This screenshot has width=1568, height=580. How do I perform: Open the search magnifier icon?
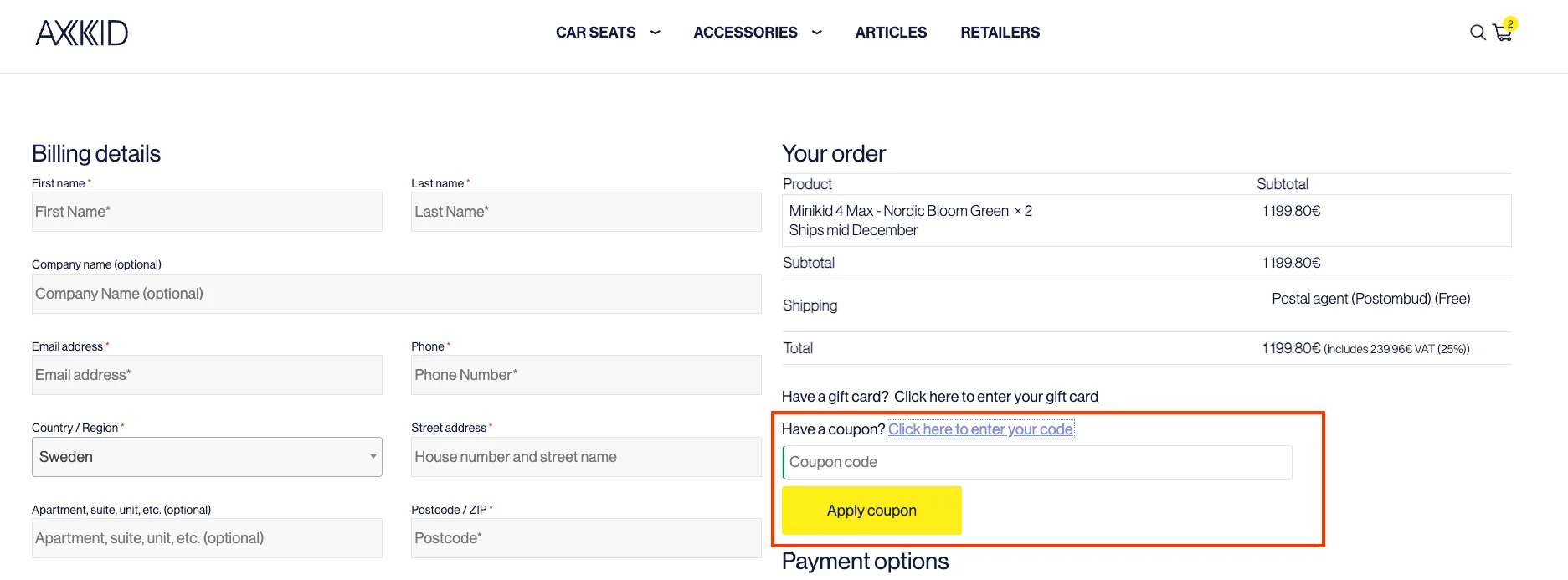point(1478,33)
